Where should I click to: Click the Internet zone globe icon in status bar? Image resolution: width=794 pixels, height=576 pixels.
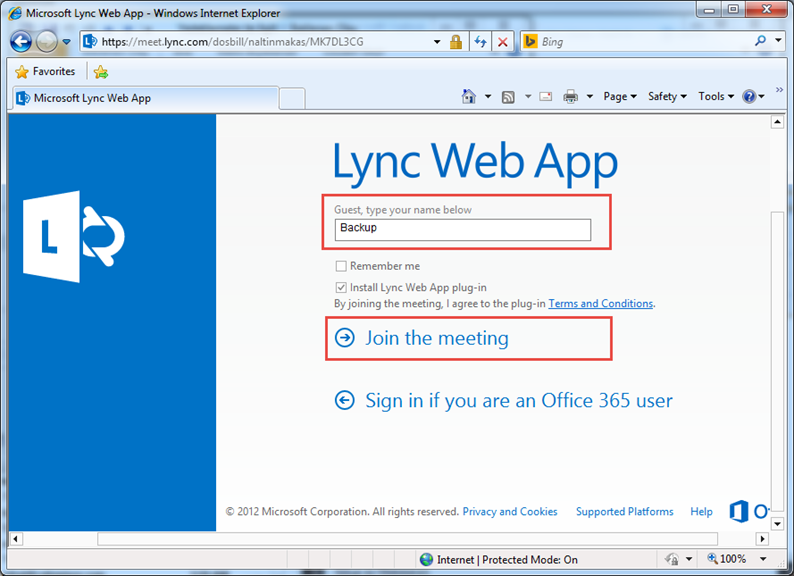click(x=427, y=559)
